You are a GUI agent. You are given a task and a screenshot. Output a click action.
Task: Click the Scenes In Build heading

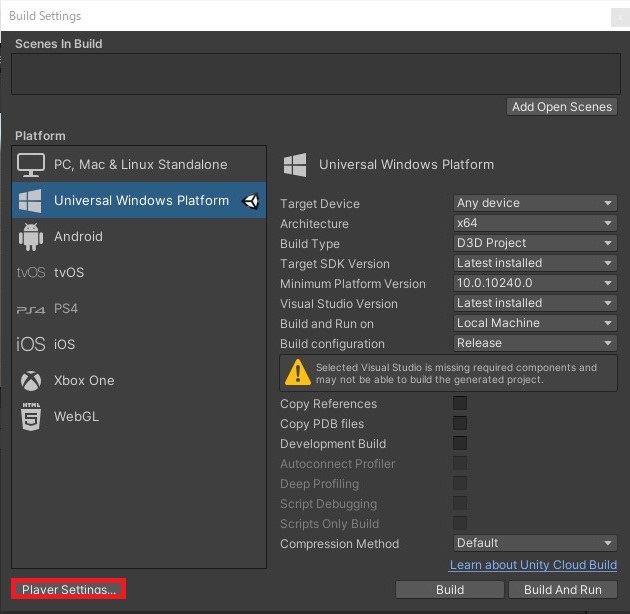59,44
